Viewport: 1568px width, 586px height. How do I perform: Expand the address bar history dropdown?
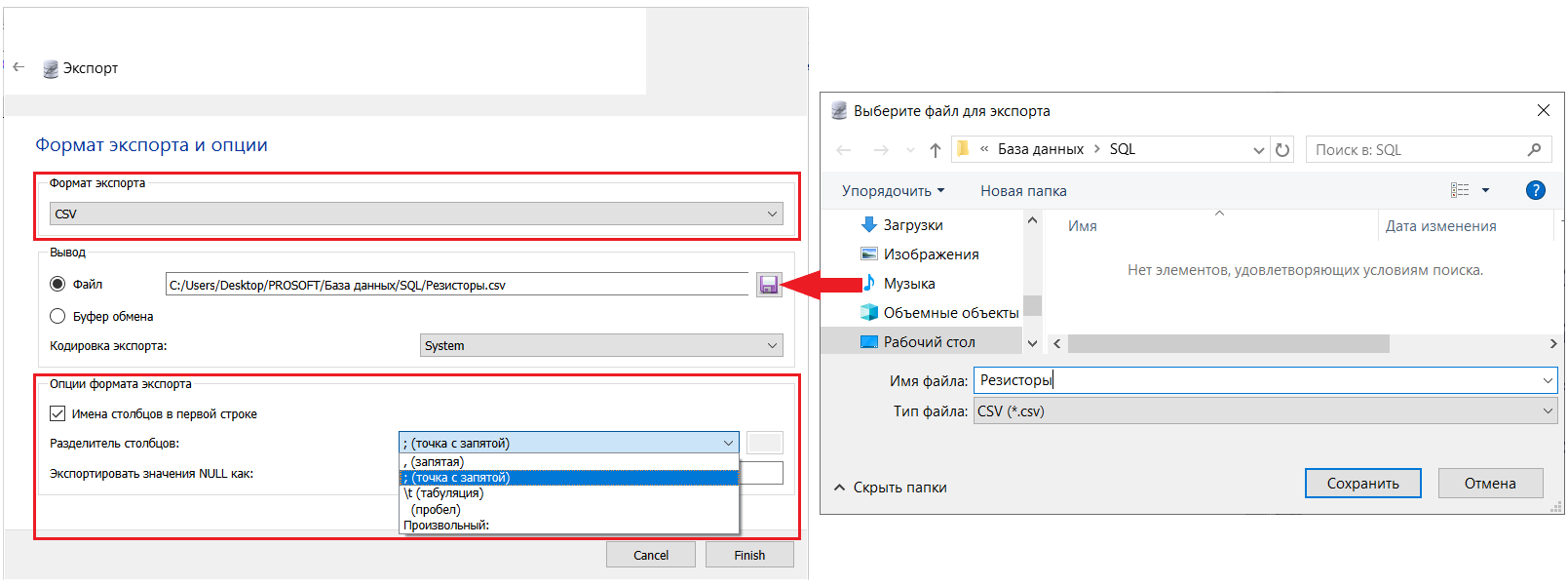pos(1258,150)
